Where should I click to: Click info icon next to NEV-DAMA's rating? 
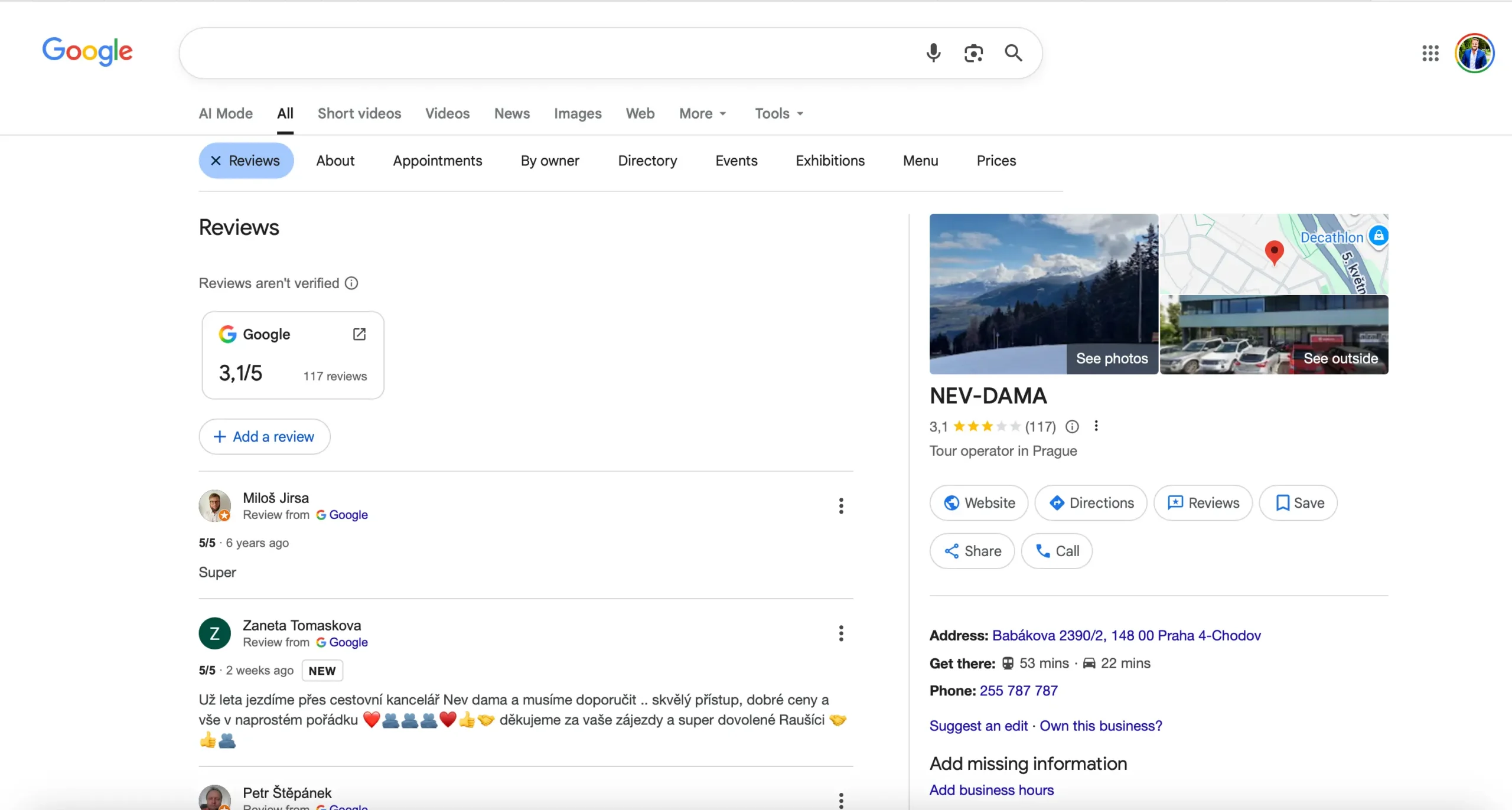click(x=1073, y=426)
